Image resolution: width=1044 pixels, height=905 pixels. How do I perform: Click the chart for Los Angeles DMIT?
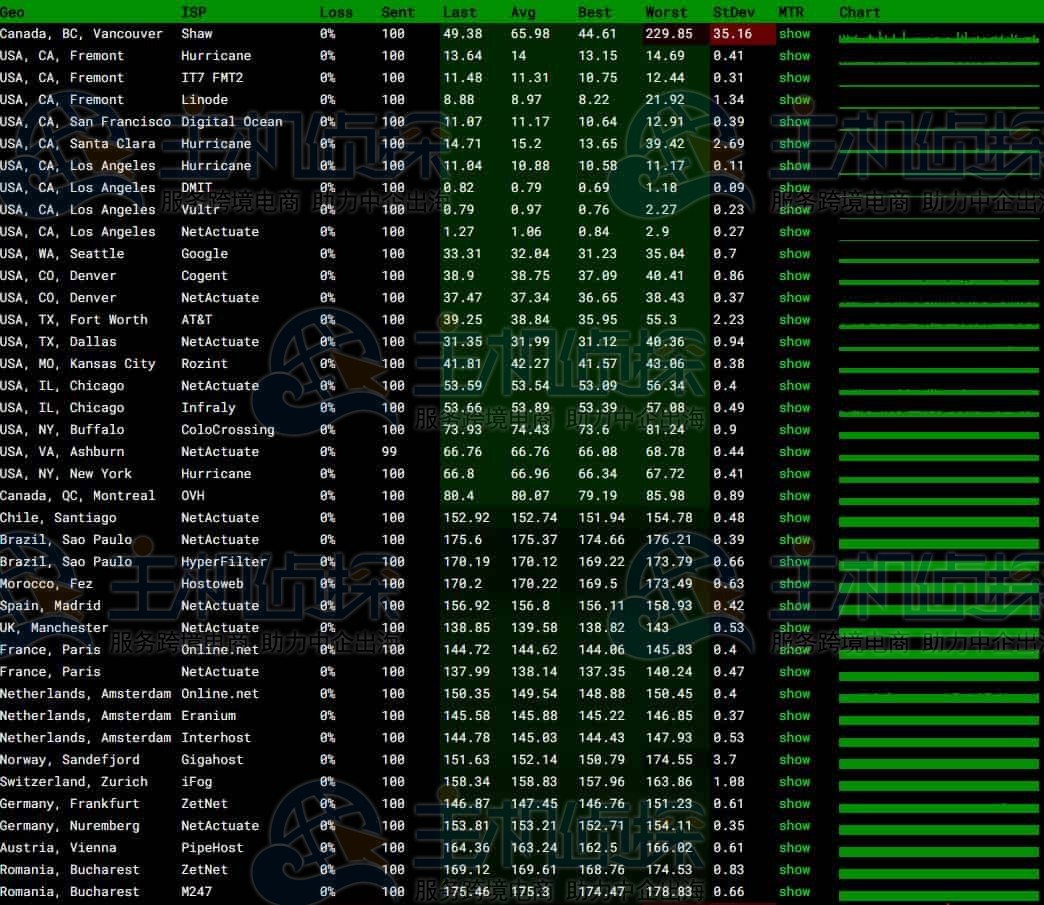[938, 190]
